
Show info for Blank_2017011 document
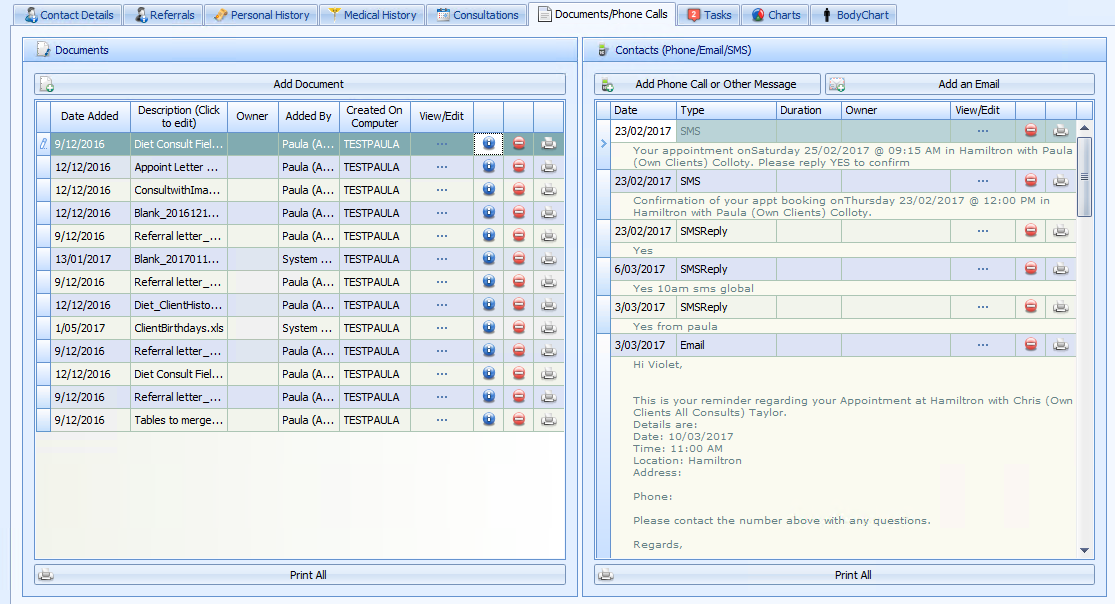489,258
